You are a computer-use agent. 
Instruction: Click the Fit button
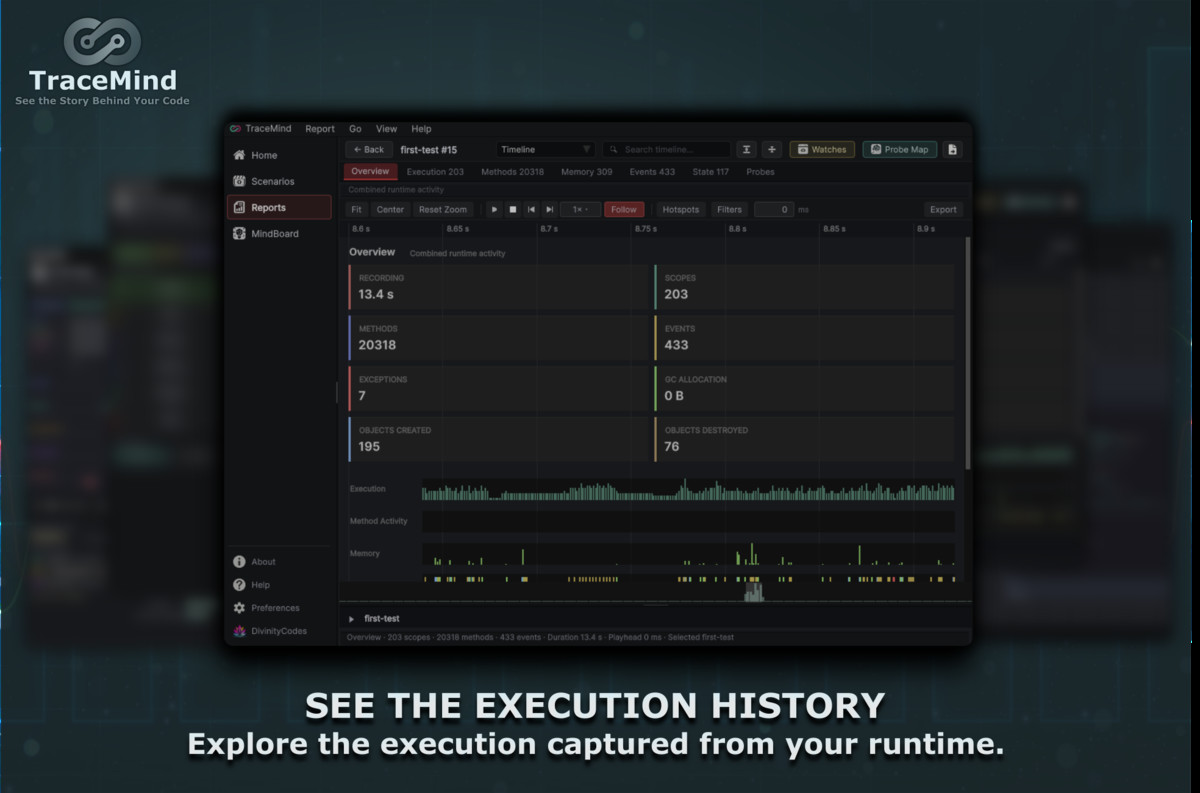[357, 209]
